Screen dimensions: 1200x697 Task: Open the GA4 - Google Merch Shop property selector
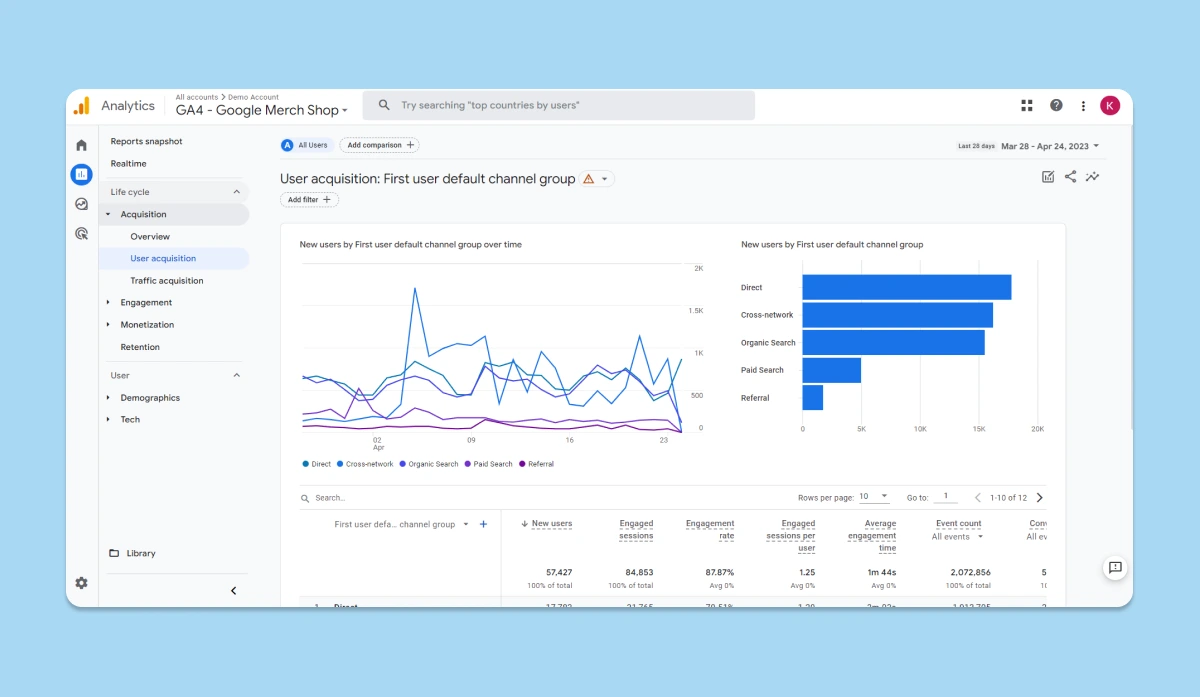(262, 111)
